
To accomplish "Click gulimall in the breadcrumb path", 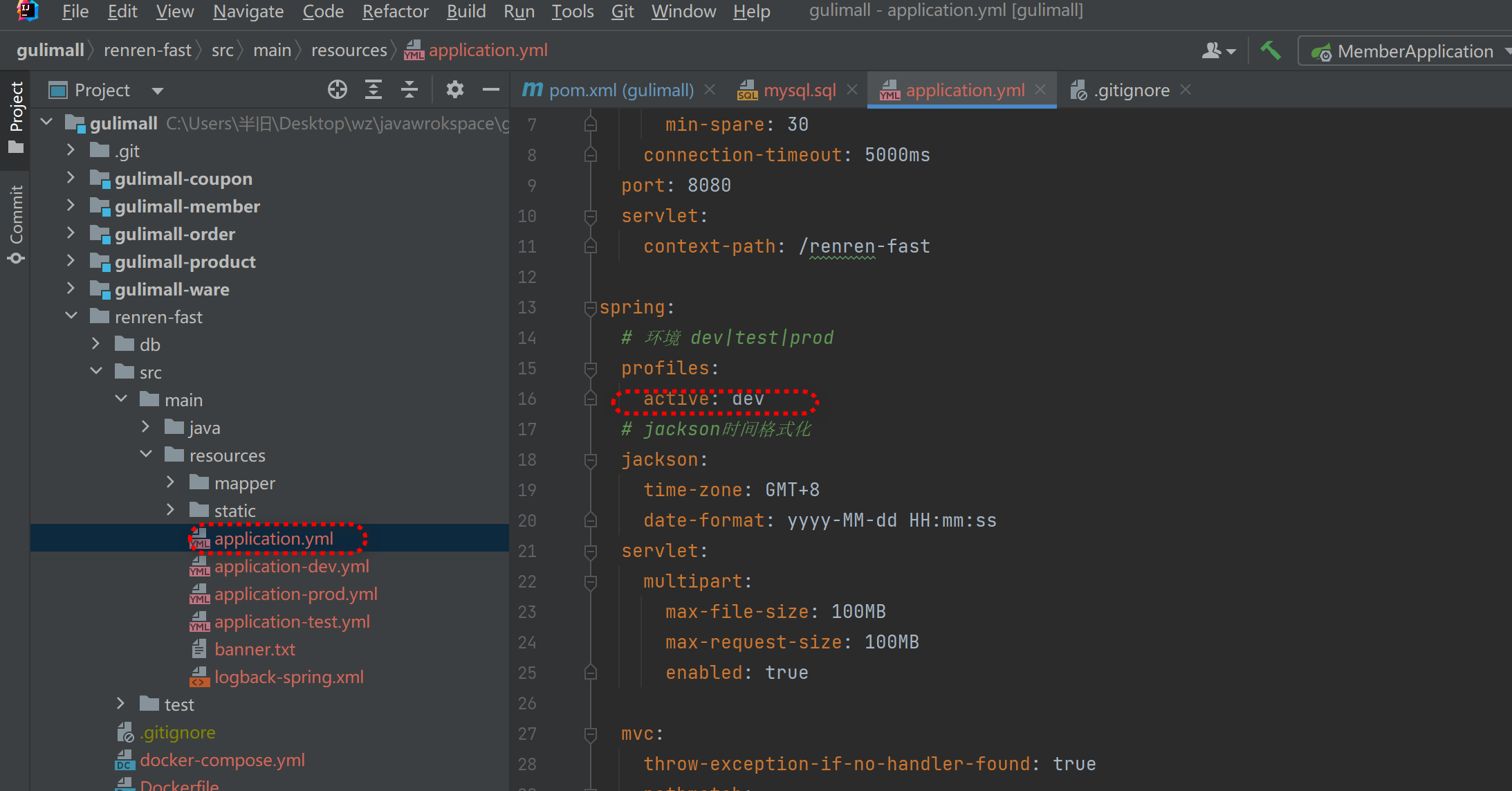I will [x=50, y=51].
